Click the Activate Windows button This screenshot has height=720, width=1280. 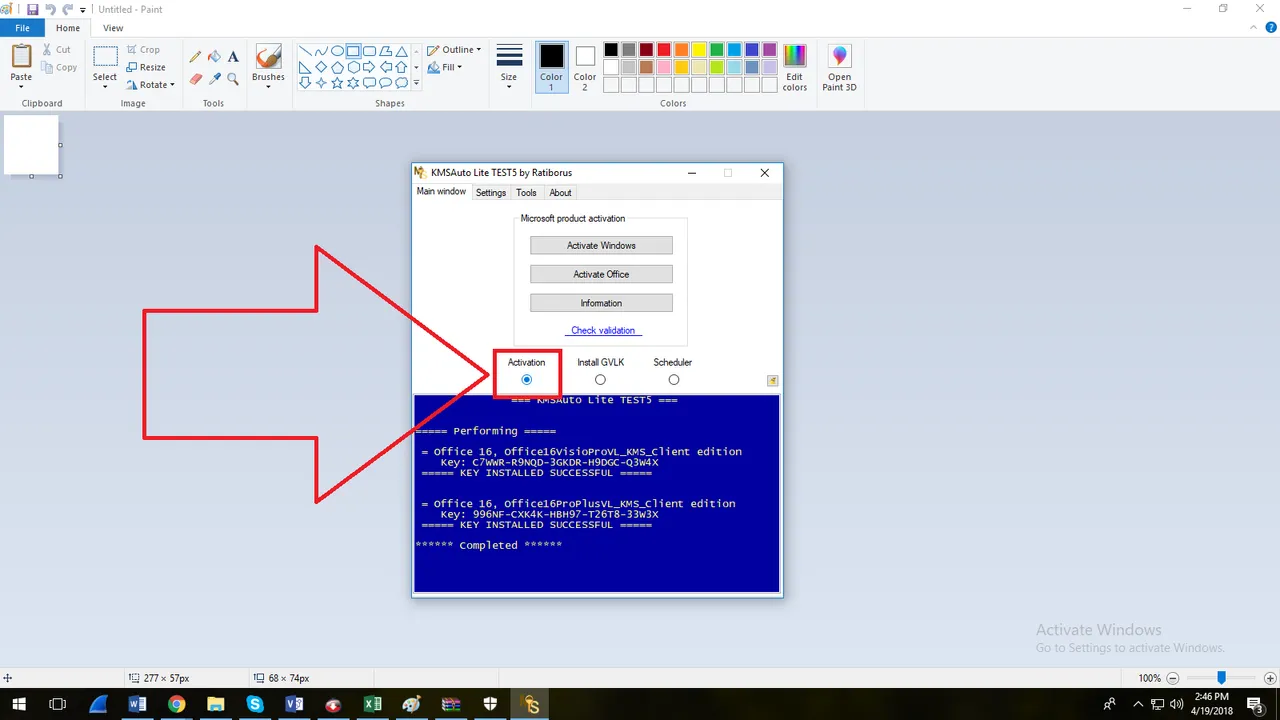point(601,245)
